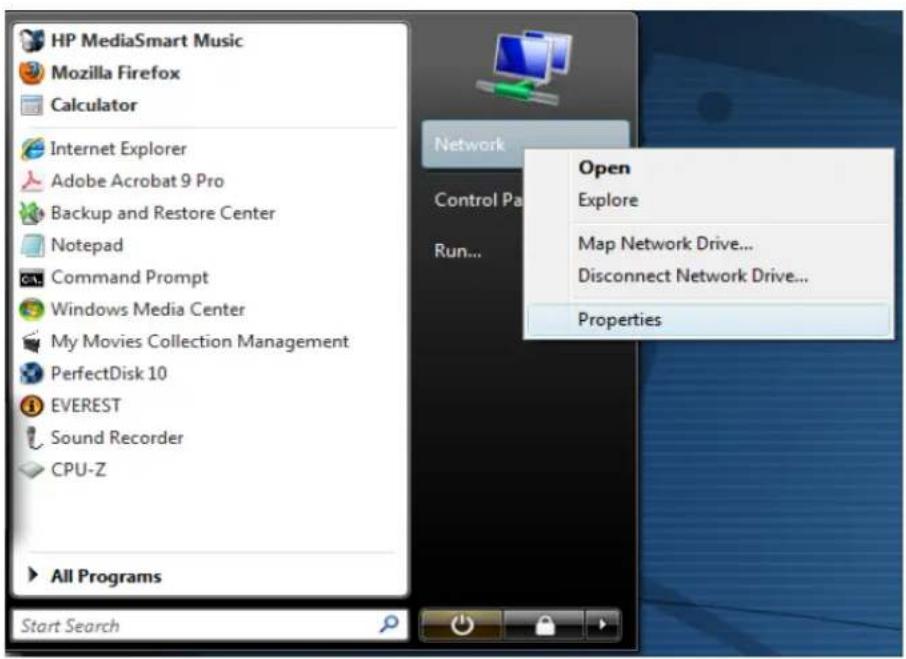Open the Sound Recorder label

(117, 438)
